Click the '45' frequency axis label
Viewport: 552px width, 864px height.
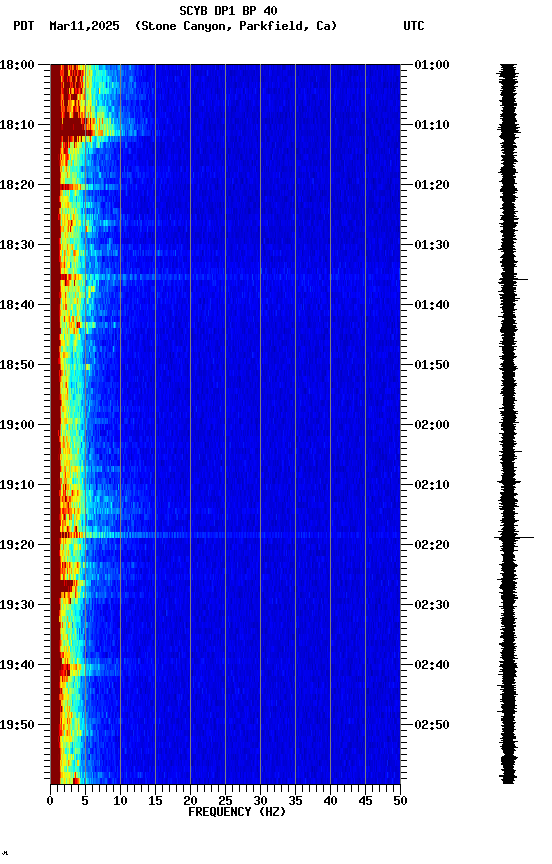(x=365, y=801)
